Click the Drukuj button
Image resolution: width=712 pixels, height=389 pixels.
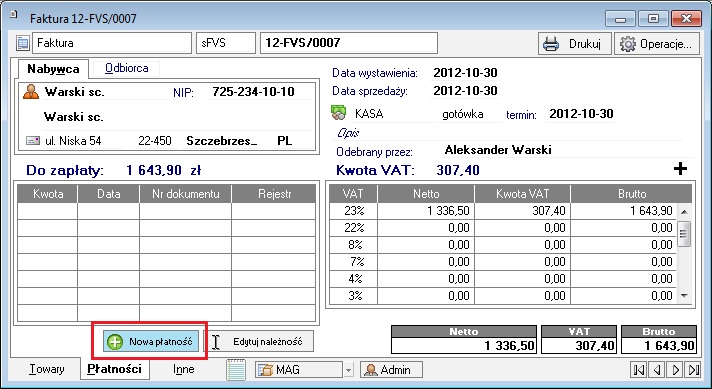coord(575,44)
